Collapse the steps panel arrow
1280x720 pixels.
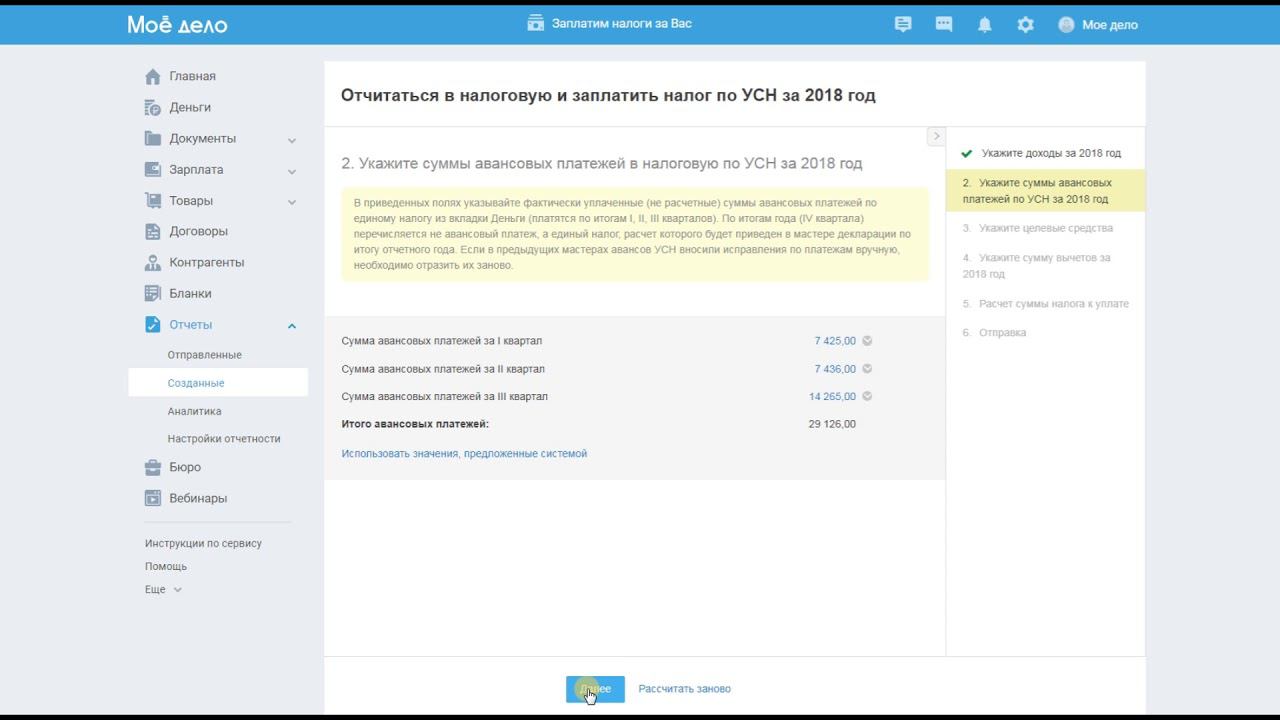click(936, 136)
